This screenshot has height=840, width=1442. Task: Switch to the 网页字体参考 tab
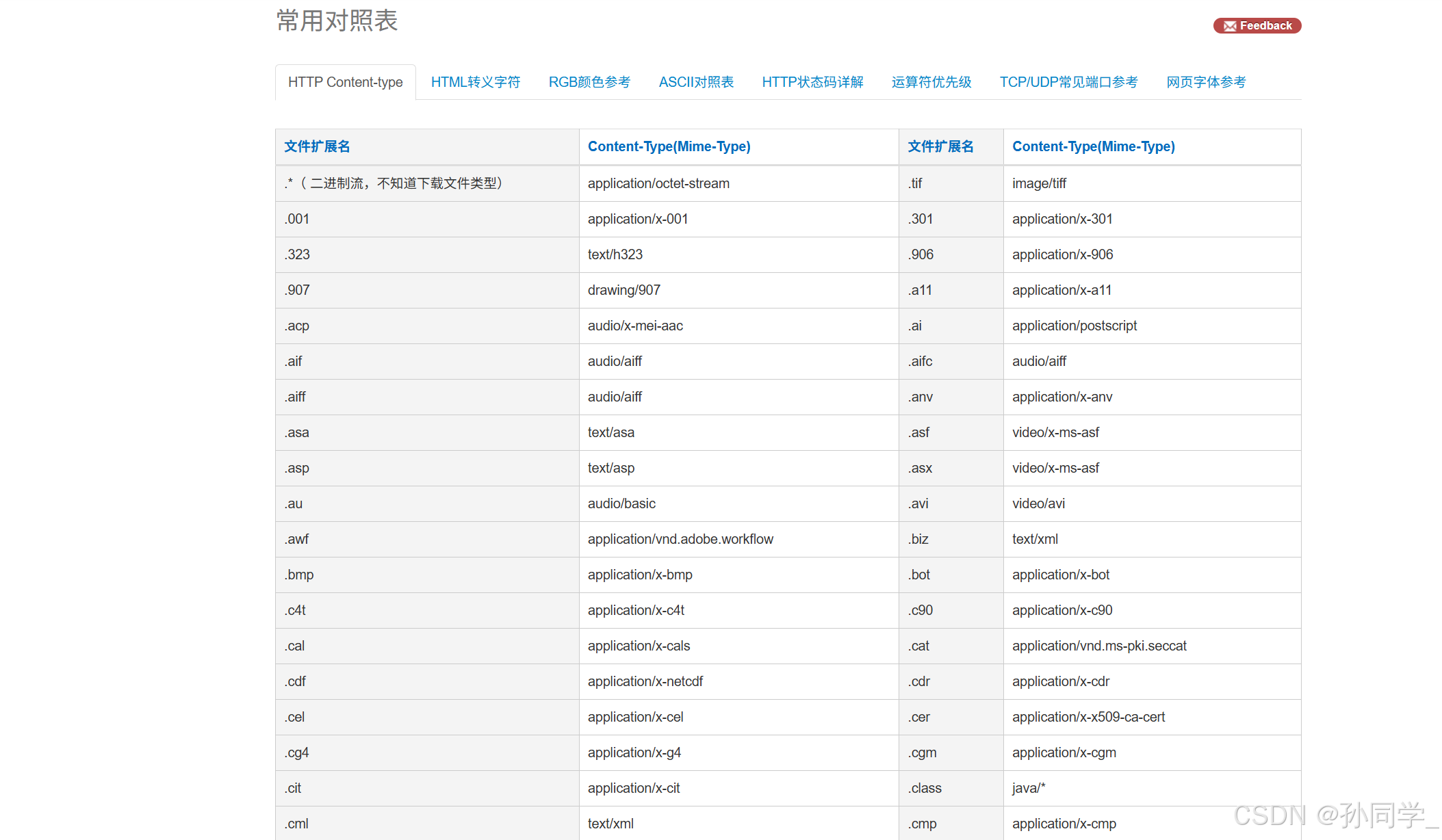pos(1206,82)
